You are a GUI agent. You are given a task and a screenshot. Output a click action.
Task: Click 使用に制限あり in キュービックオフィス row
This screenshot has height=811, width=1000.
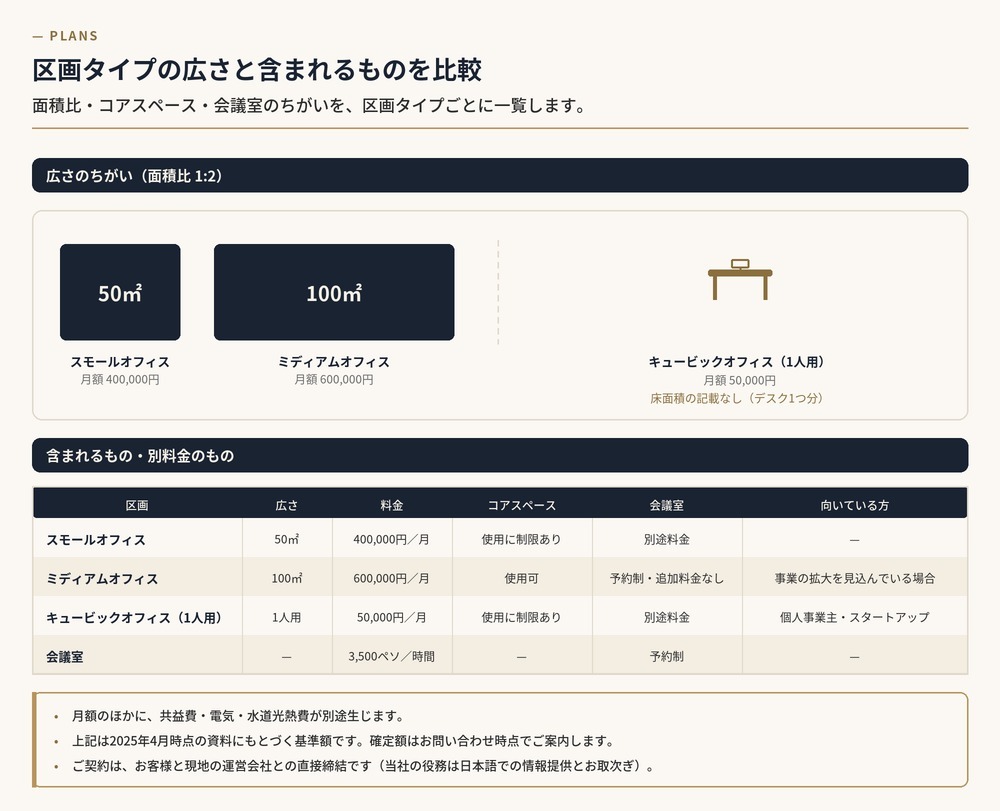(522, 617)
